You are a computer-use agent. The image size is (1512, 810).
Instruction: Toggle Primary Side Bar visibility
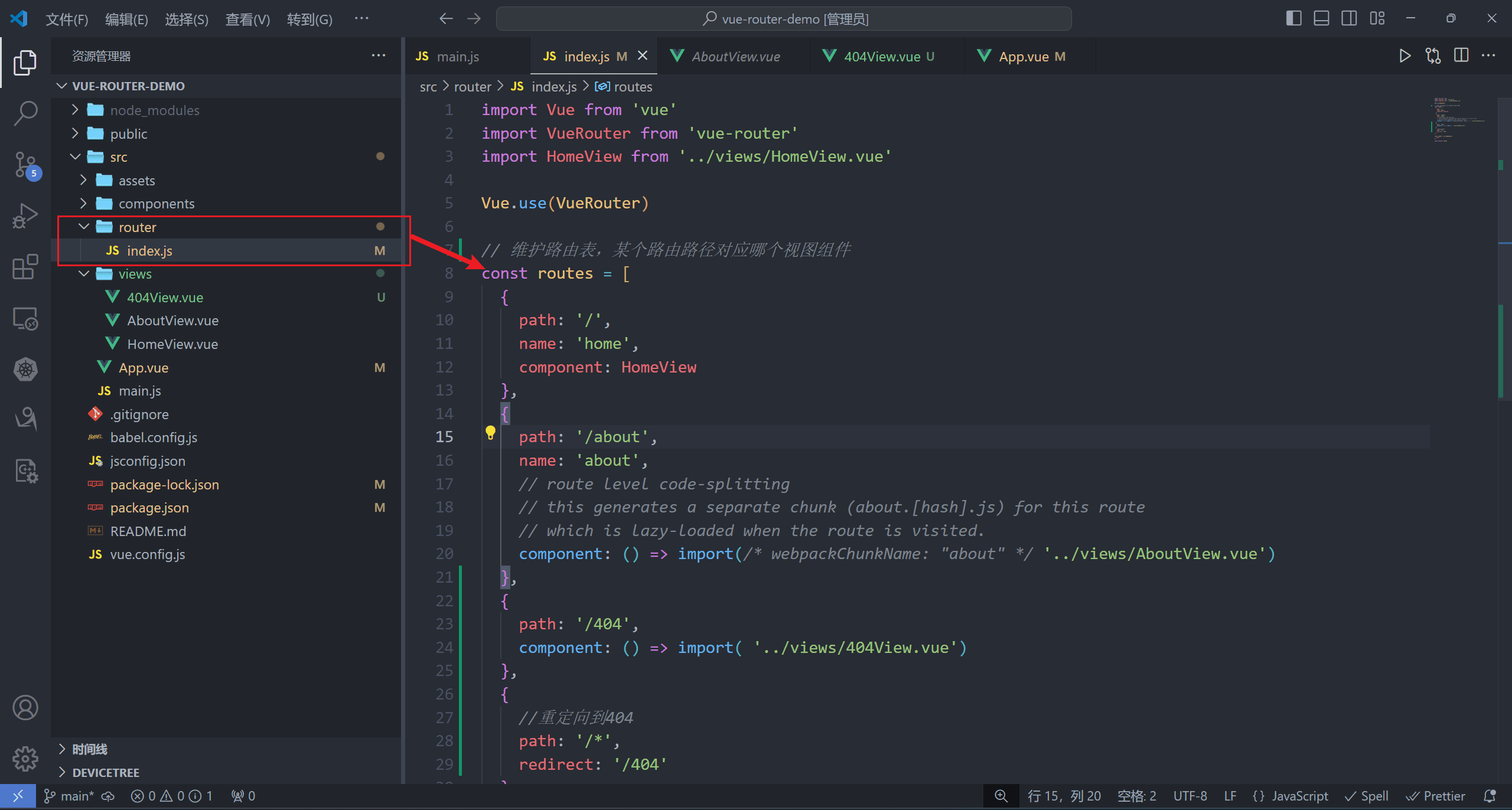[x=1293, y=18]
